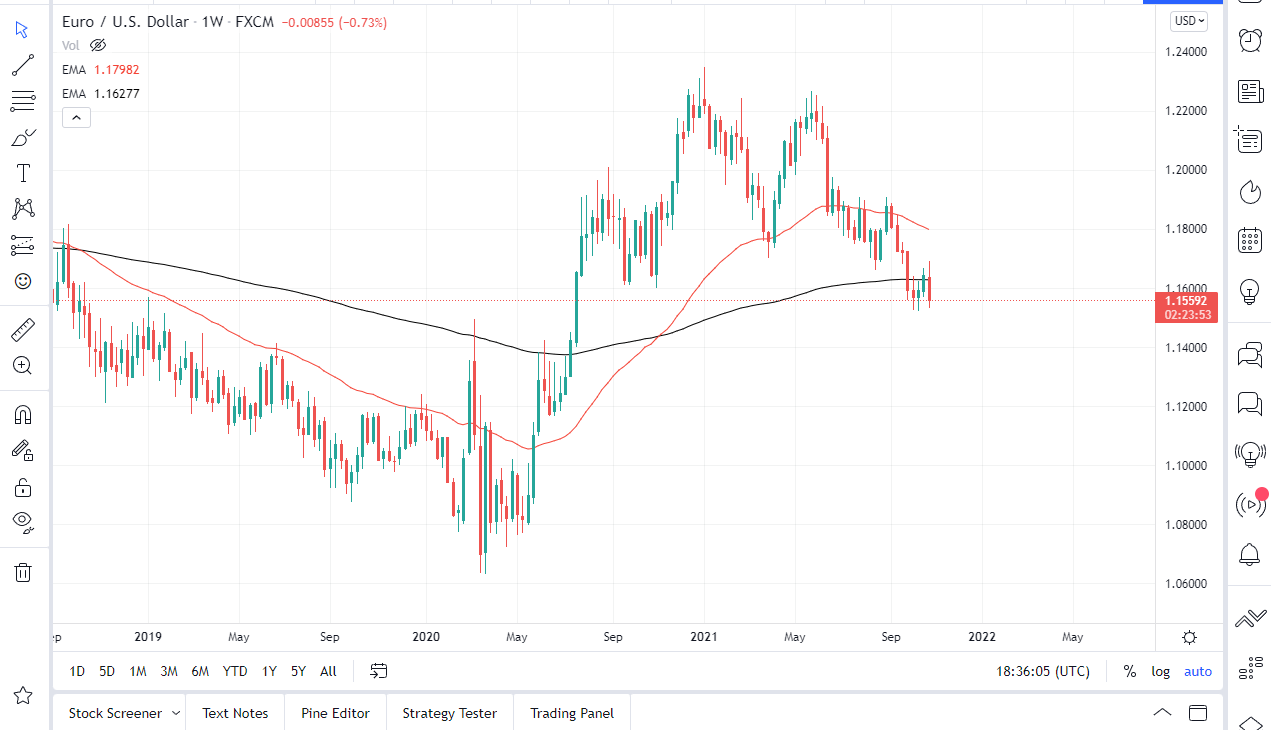1271x730 pixels.
Task: Remove all drawings with trash icon
Action: [x=22, y=572]
